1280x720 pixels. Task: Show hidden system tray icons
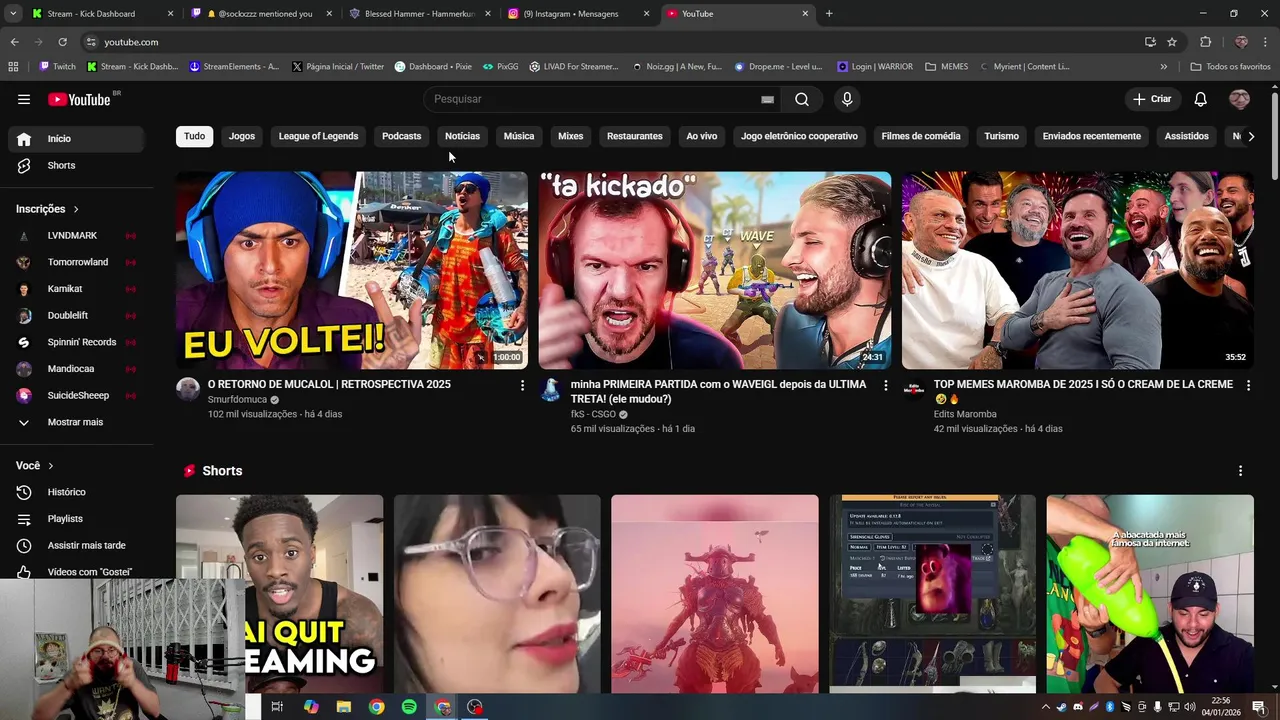1046,707
